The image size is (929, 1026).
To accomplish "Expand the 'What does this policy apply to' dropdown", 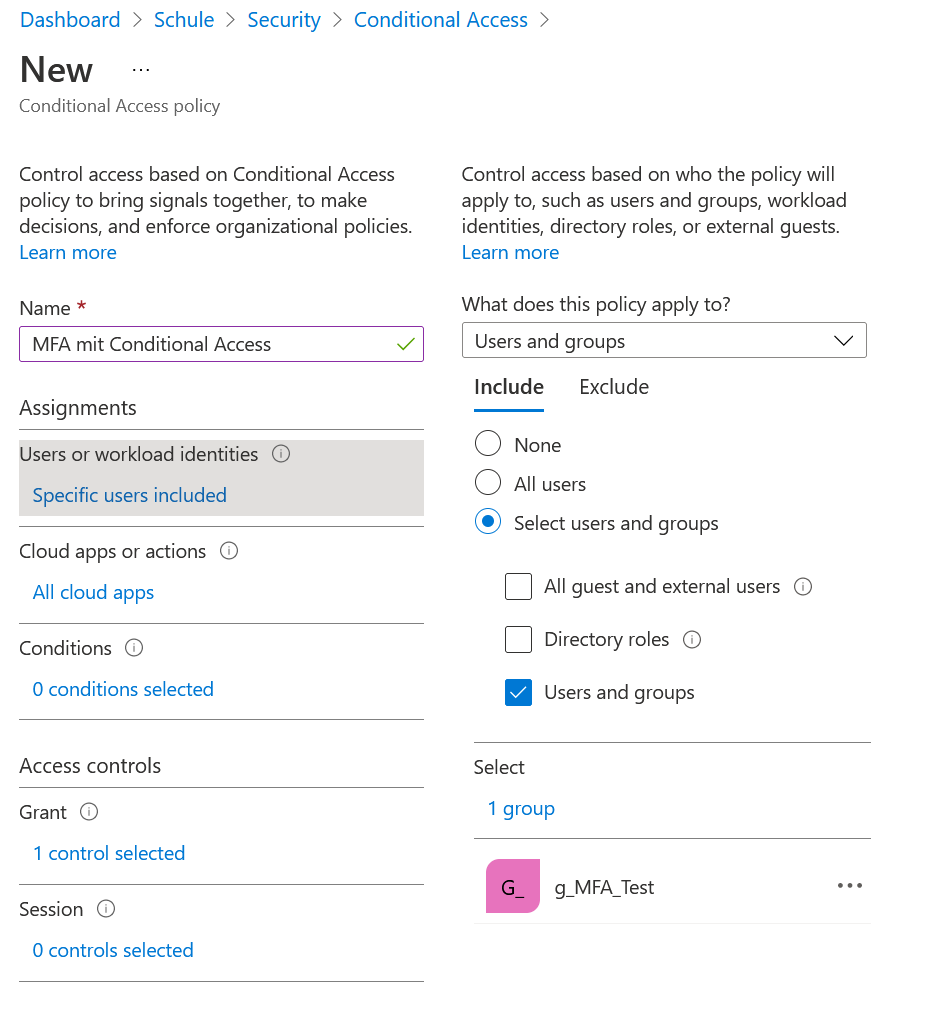I will pos(664,341).
